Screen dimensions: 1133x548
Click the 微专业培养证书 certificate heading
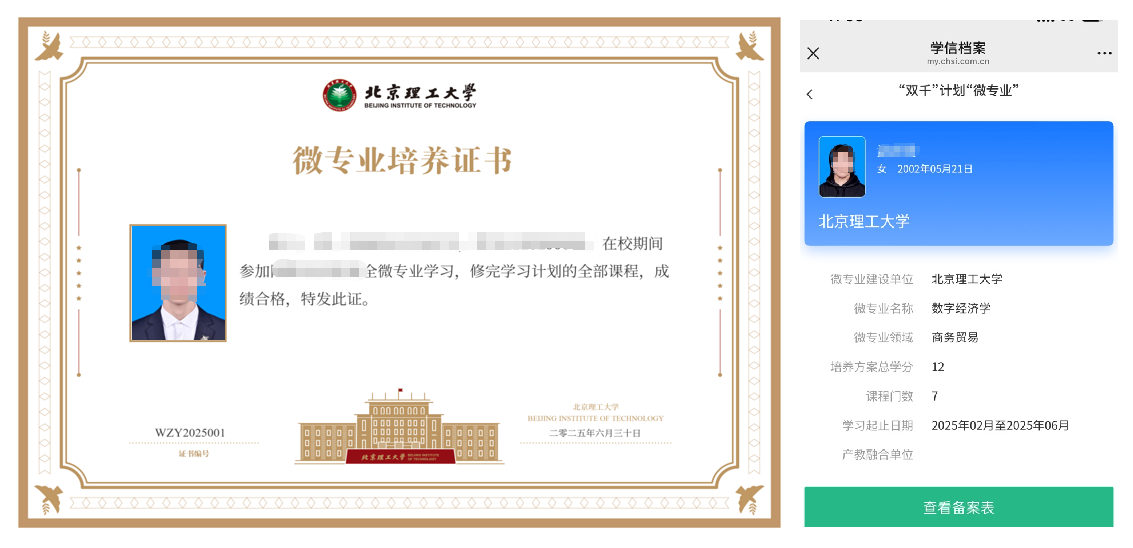click(x=401, y=161)
